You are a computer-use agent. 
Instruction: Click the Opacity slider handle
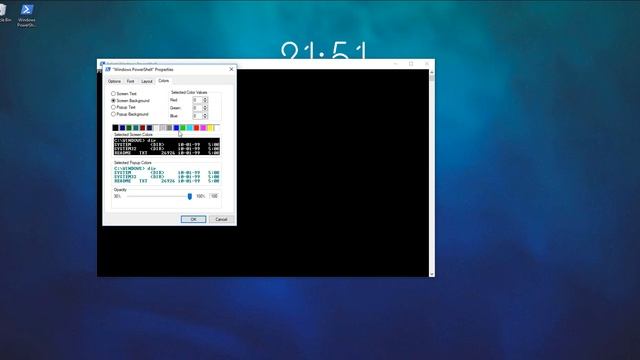[x=189, y=196]
